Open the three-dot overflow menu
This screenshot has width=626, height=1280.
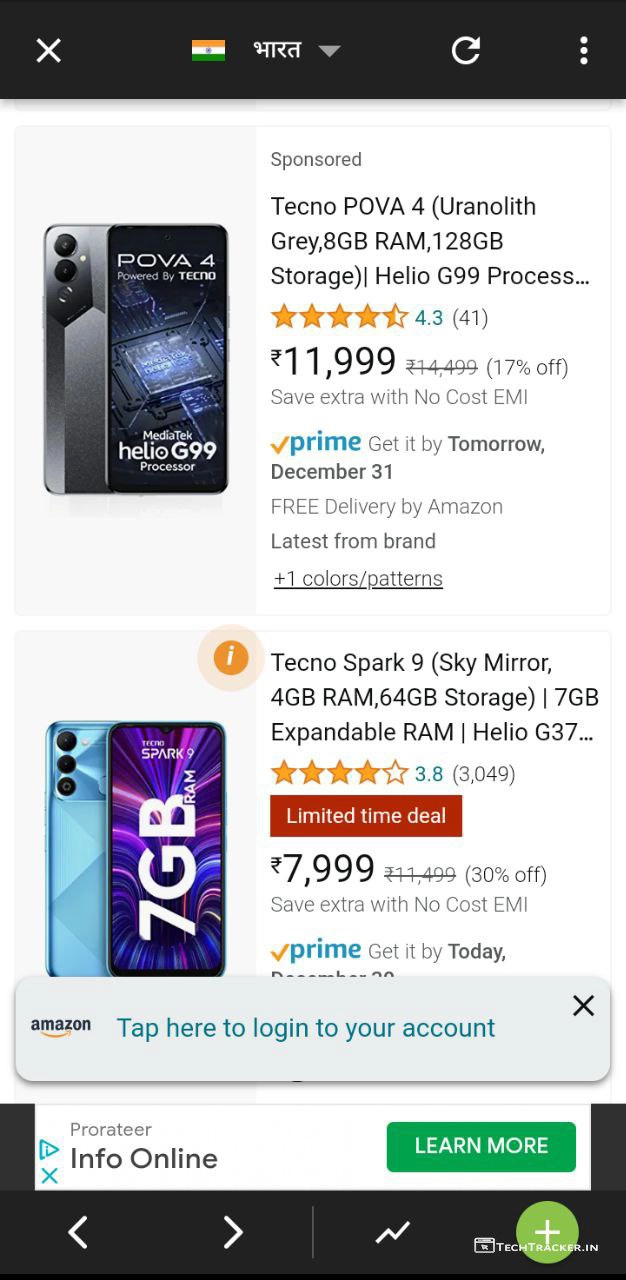point(583,51)
